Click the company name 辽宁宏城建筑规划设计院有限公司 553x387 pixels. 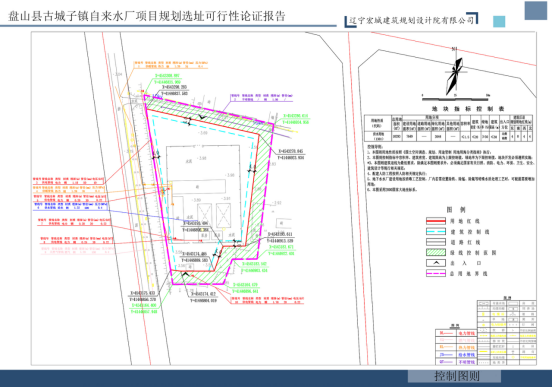point(412,20)
